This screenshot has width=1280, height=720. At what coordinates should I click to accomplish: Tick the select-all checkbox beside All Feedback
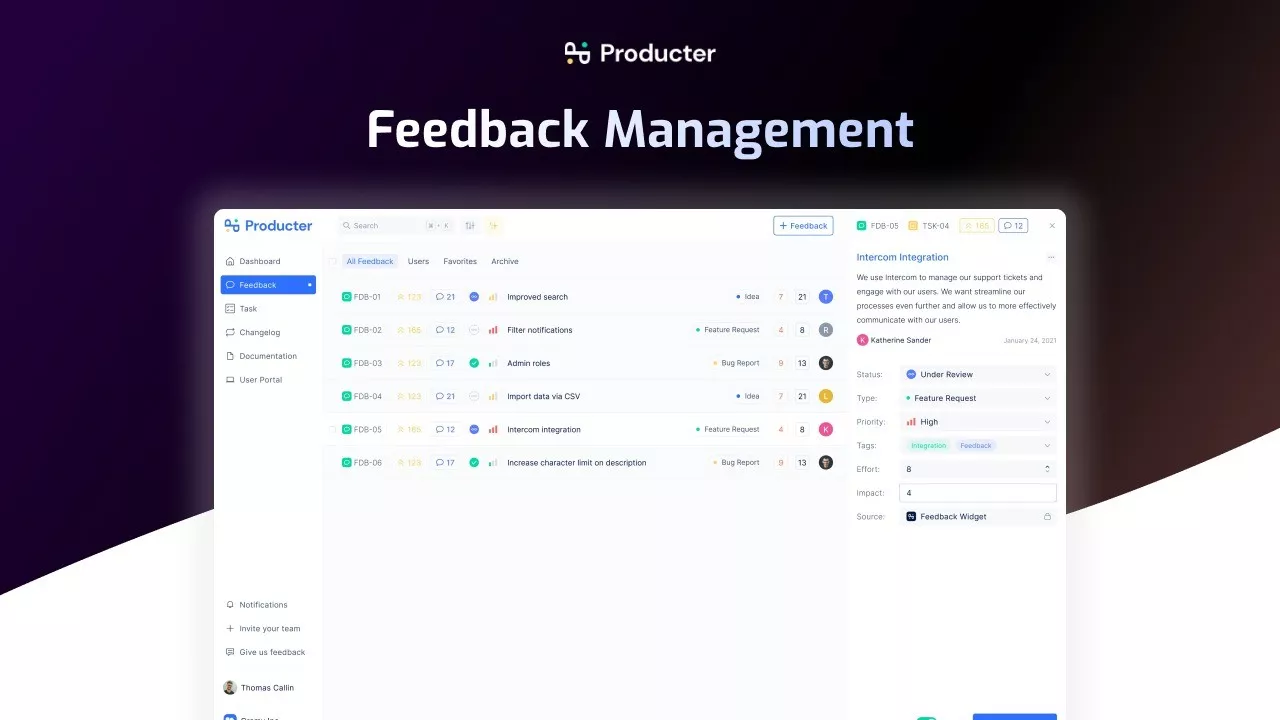tap(333, 262)
